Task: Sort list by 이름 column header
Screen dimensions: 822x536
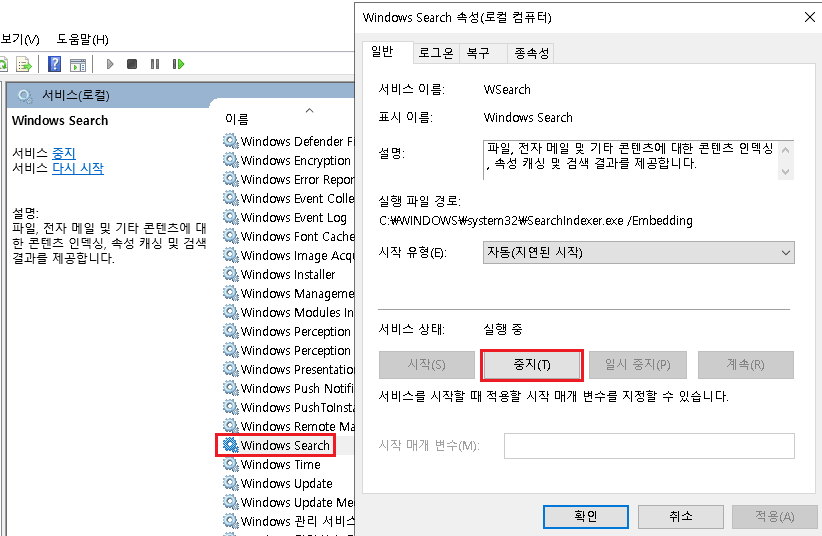Action: pos(237,119)
